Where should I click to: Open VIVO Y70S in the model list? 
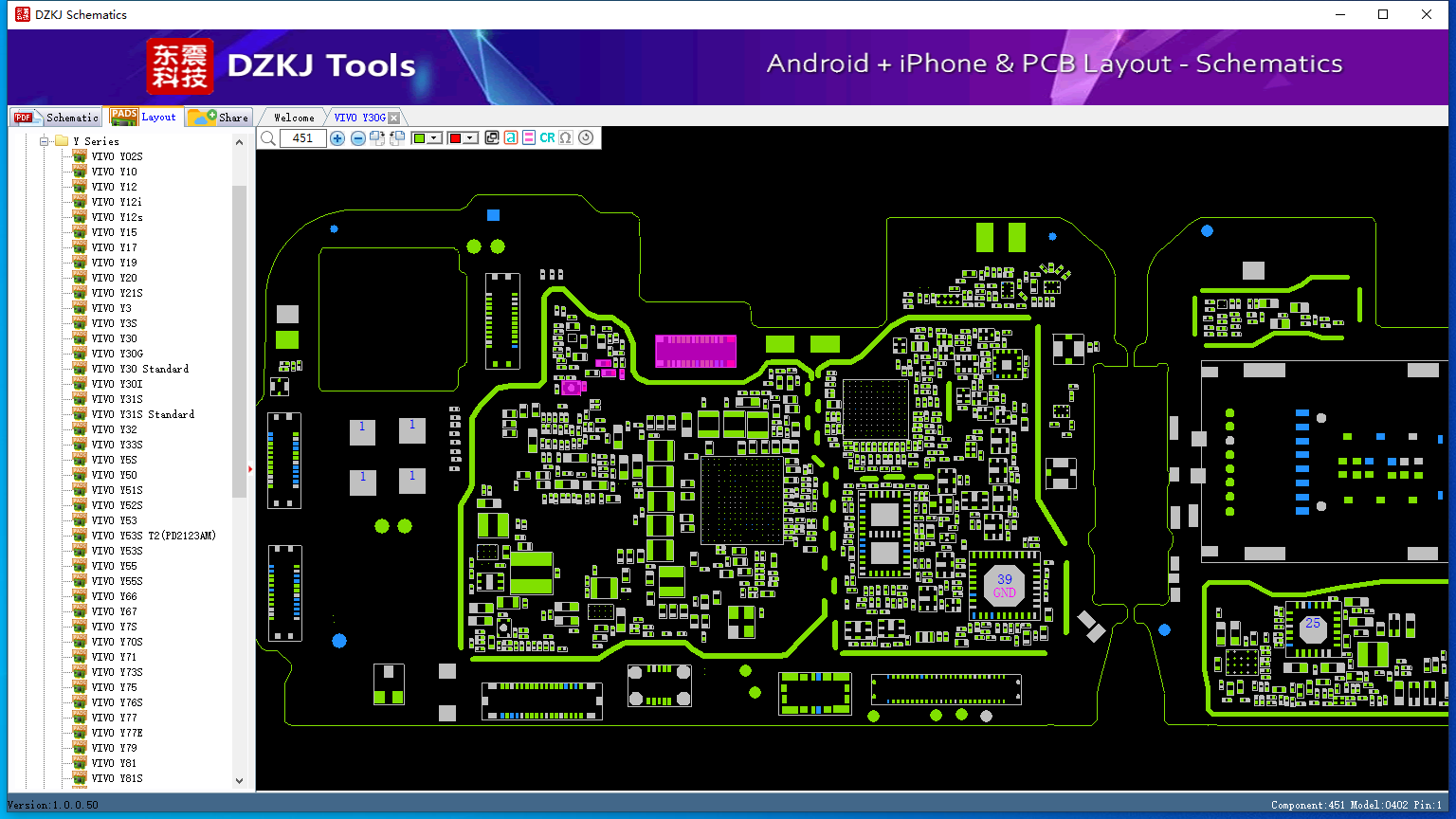click(x=117, y=642)
